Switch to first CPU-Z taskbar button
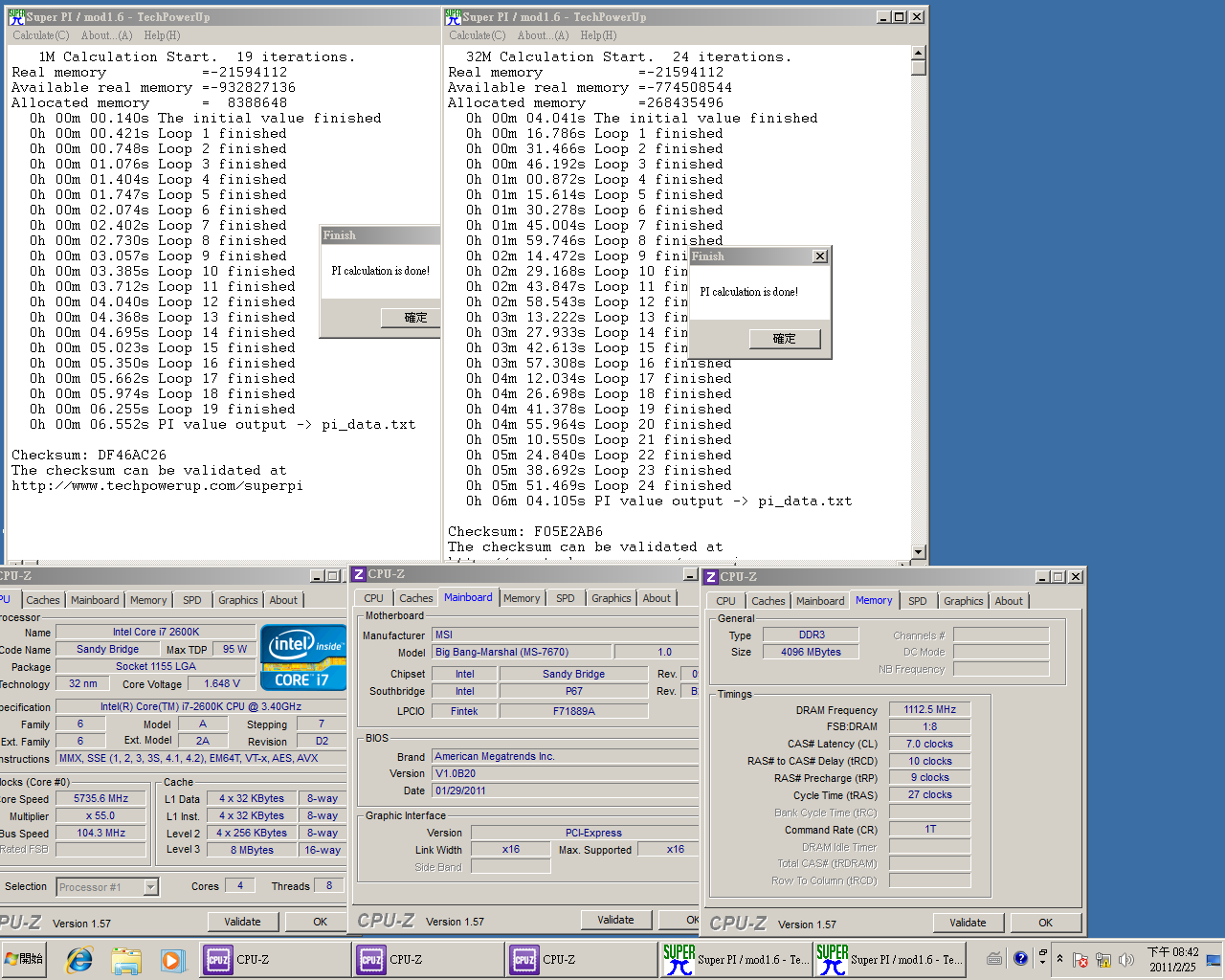Screen dimensions: 1225x980 click(x=274, y=959)
